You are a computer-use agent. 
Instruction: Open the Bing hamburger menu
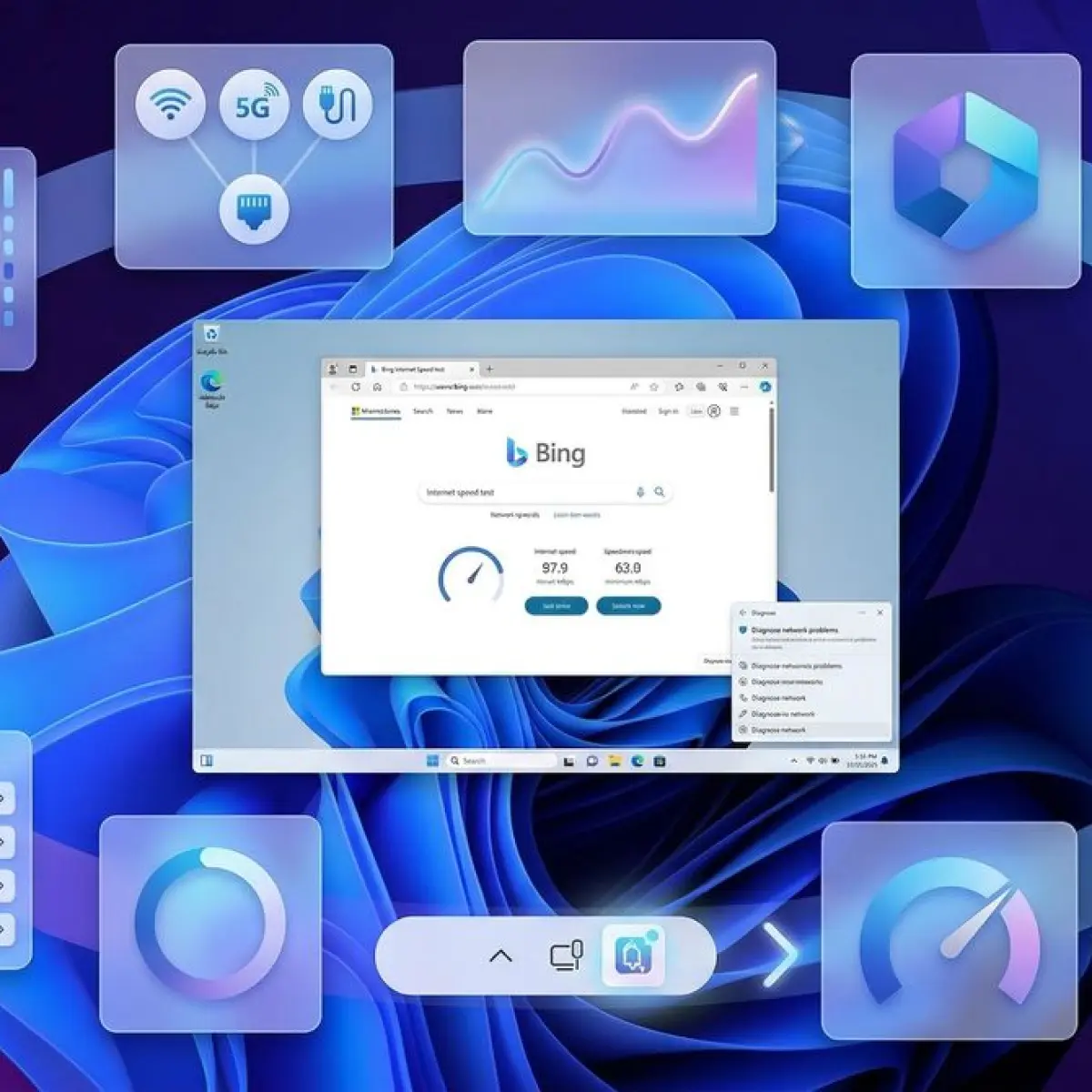(x=734, y=411)
